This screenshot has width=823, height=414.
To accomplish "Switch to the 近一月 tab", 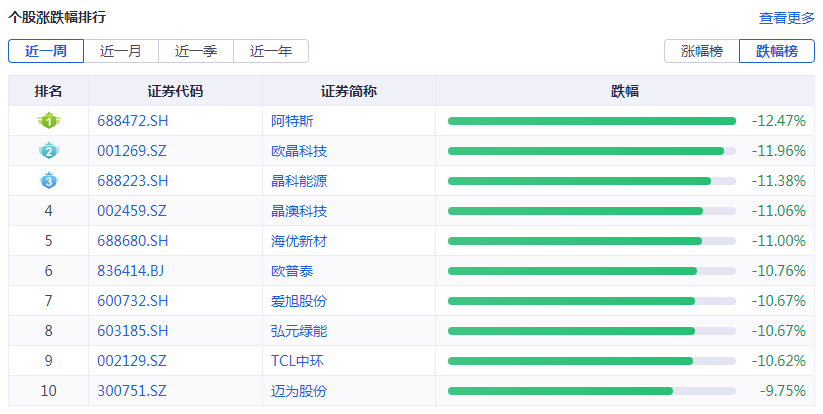I will 121,51.
